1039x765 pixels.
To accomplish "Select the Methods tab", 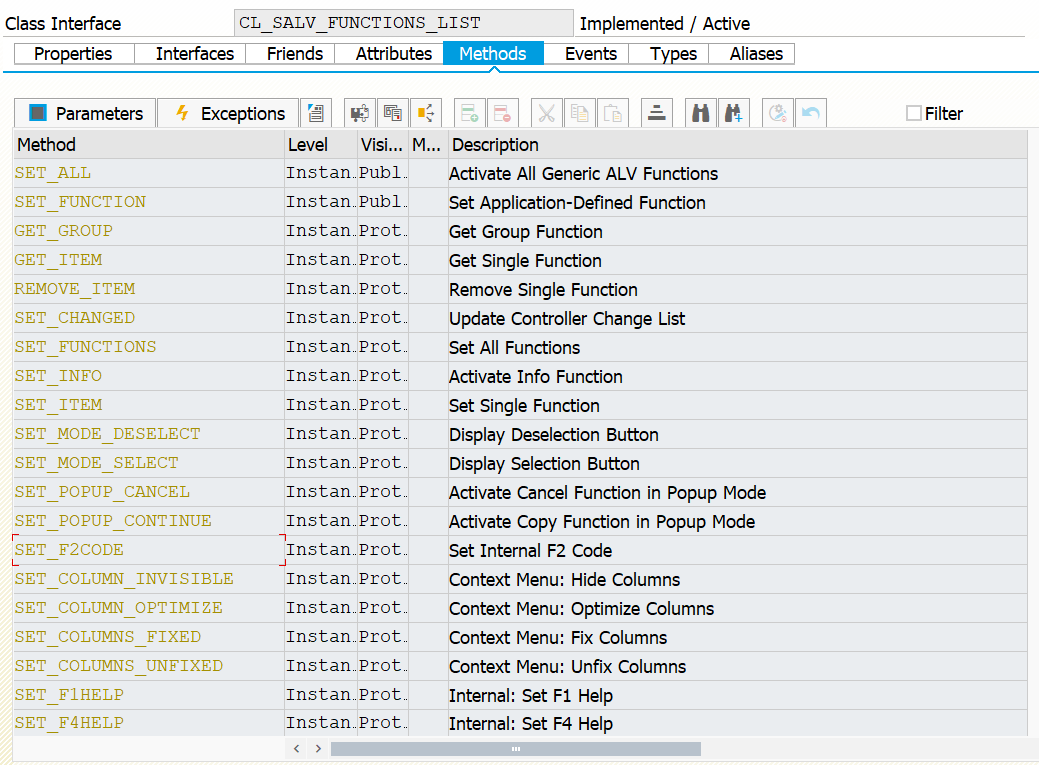I will click(x=493, y=54).
